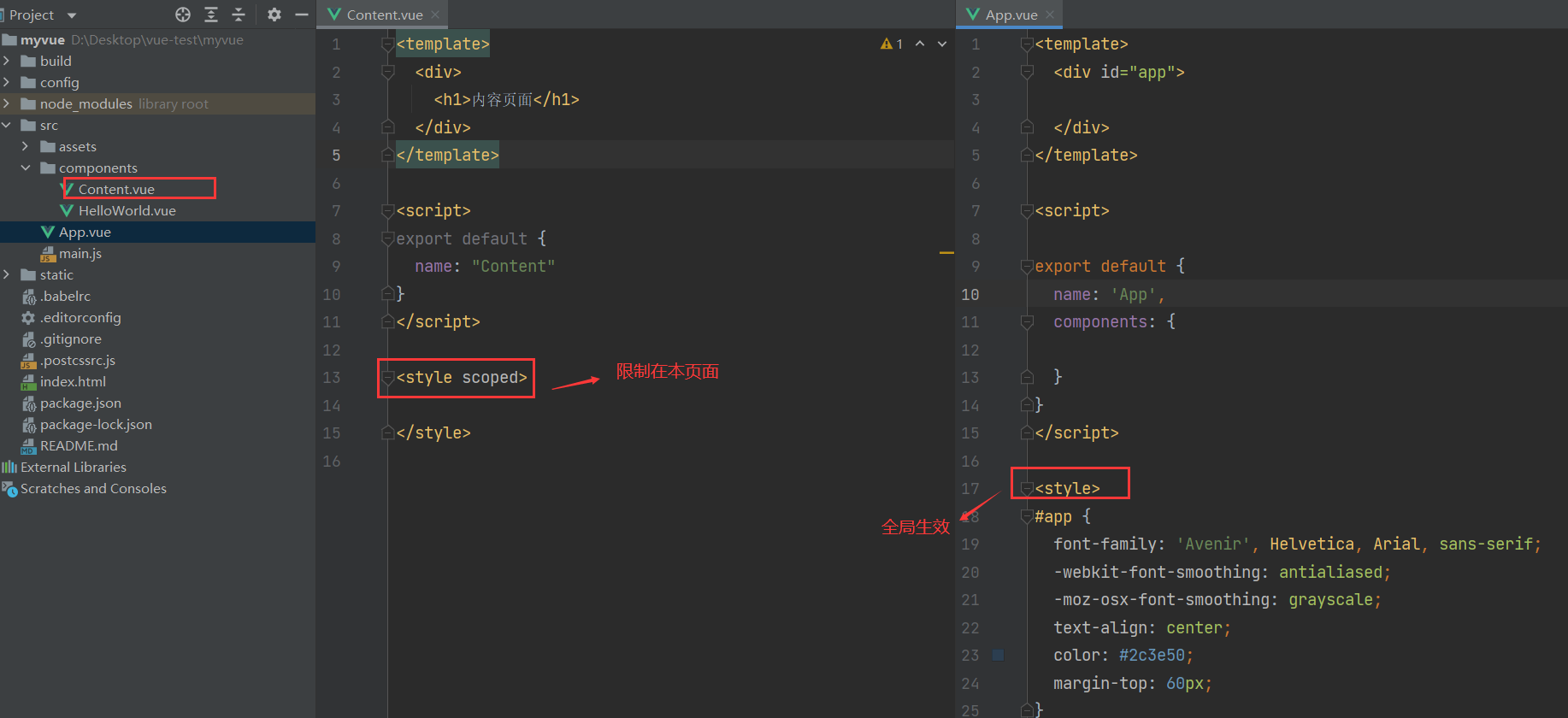Click the Collapse All icon in Project panel
The height and width of the screenshot is (718, 1568).
point(239,15)
